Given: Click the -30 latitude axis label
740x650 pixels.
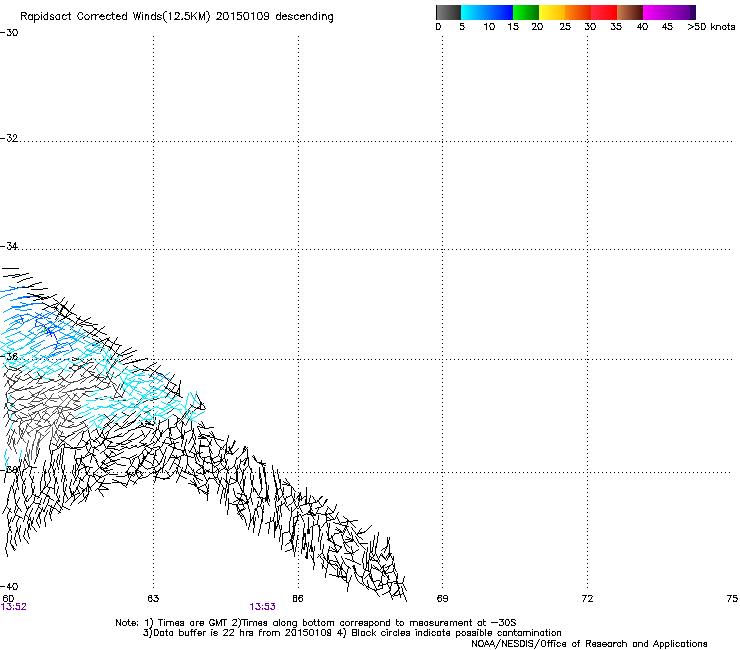Looking at the screenshot, I should point(9,33).
